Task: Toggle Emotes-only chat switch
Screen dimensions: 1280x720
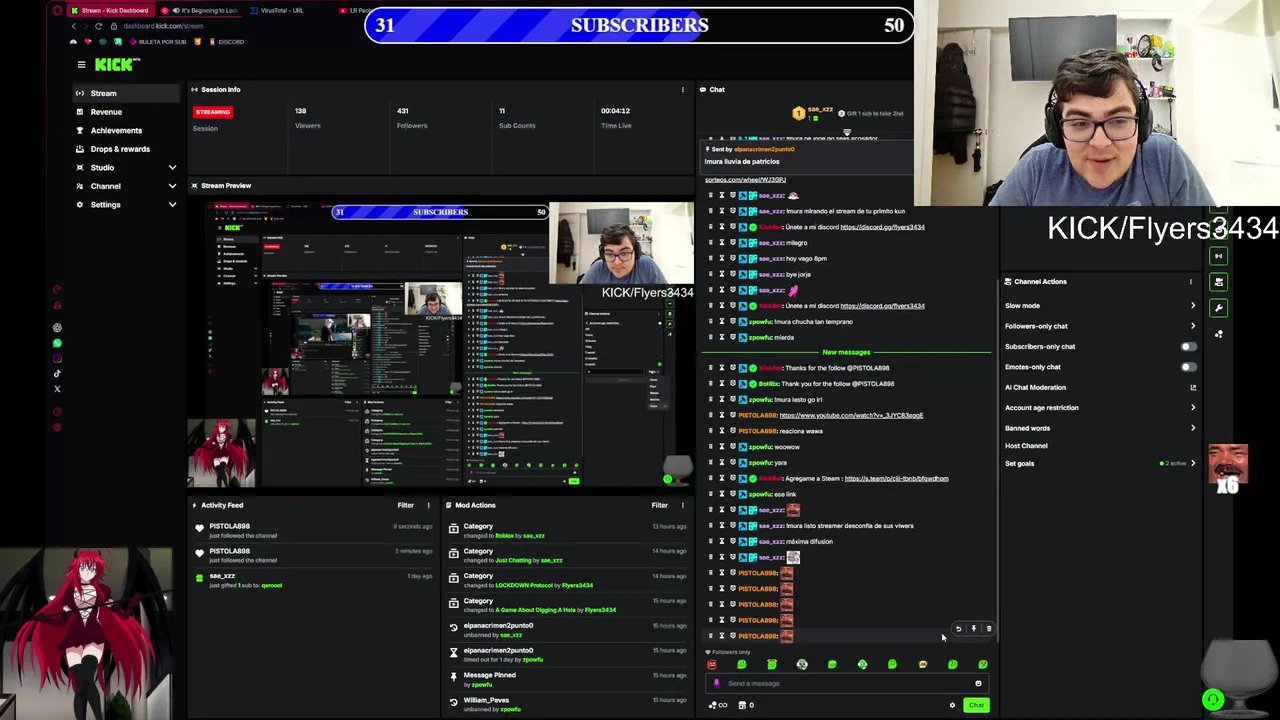Action: click(1187, 367)
